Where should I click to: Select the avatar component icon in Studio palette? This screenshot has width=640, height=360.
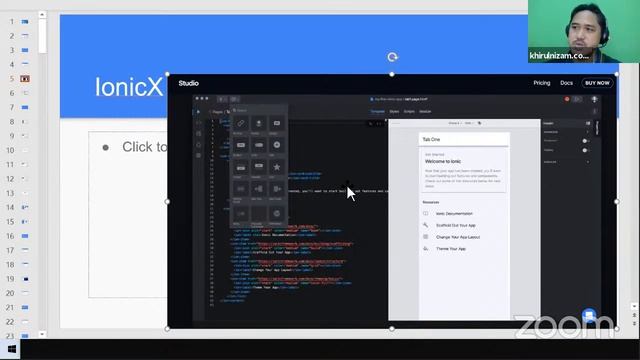259,123
